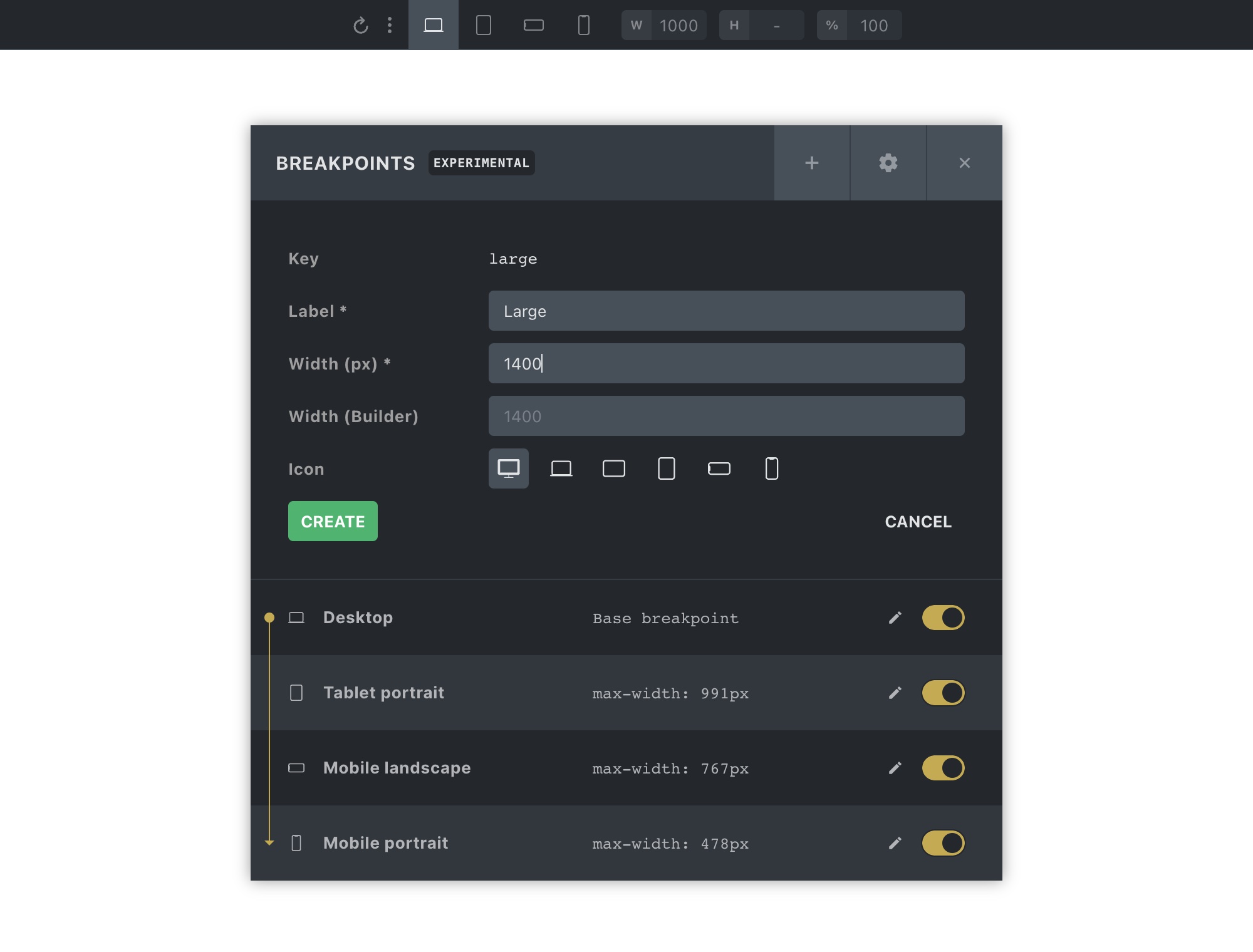Image resolution: width=1253 pixels, height=952 pixels.
Task: Choose the laptop icon for breakpoint
Action: point(561,468)
